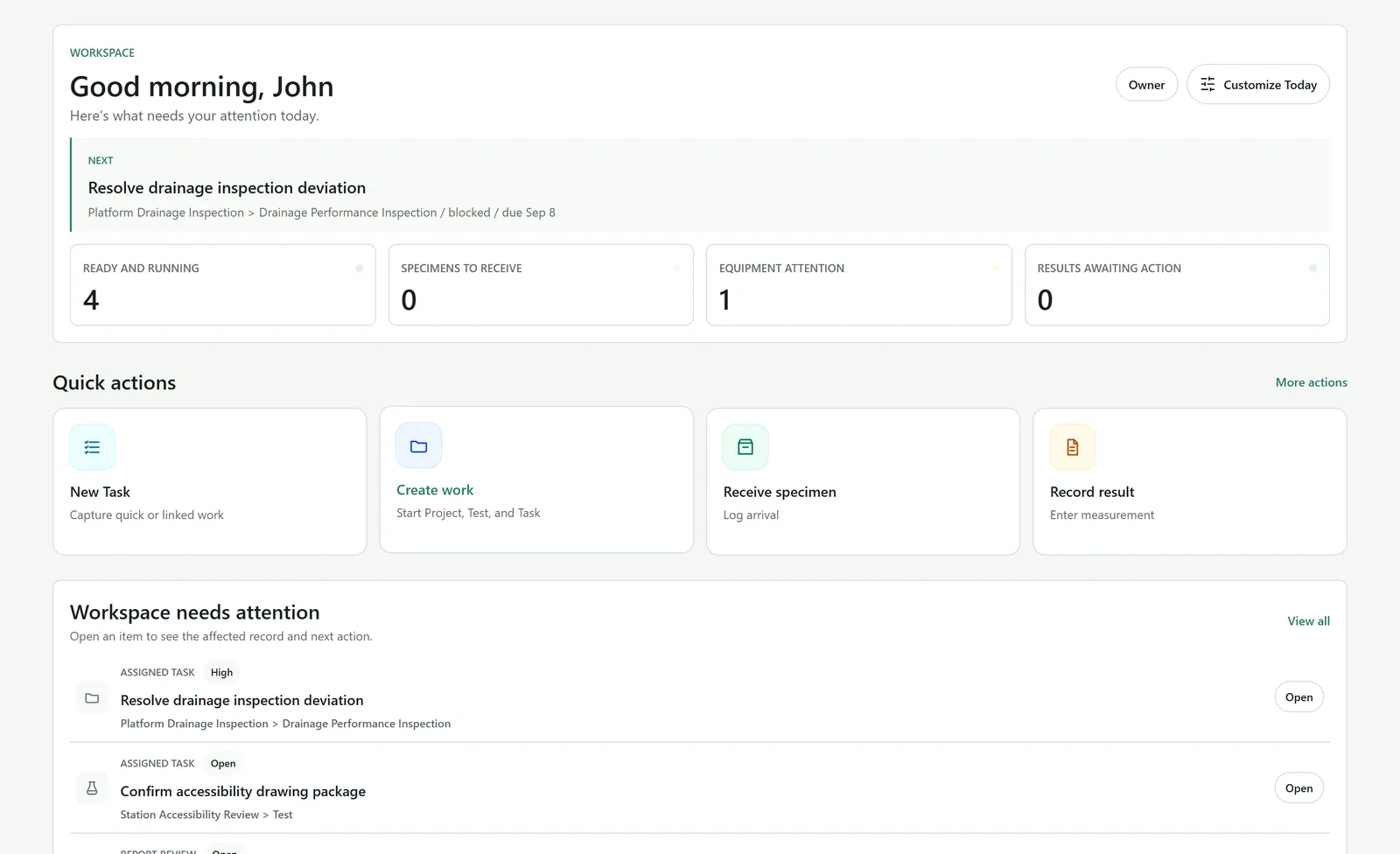1400x854 pixels.
Task: Click Resolve drainage inspection deviation title in attention list
Action: pyautogui.click(x=241, y=700)
